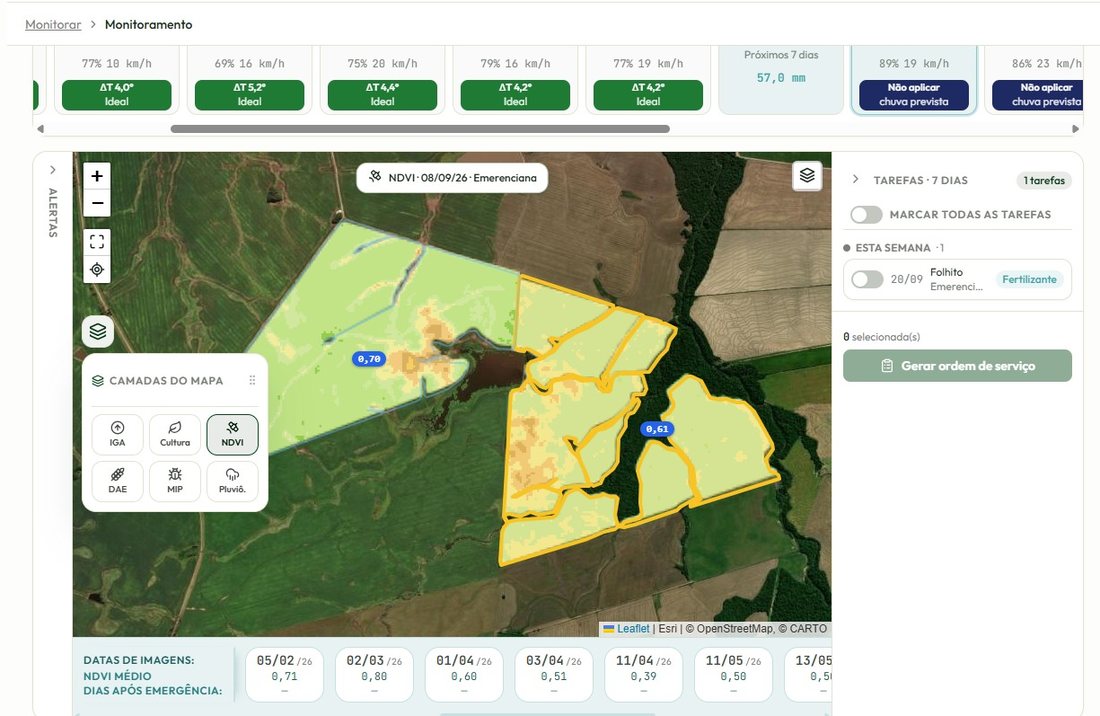Viewport: 1100px width, 716px height.
Task: Open the Monitorar breadcrumb link
Action: coord(53,25)
